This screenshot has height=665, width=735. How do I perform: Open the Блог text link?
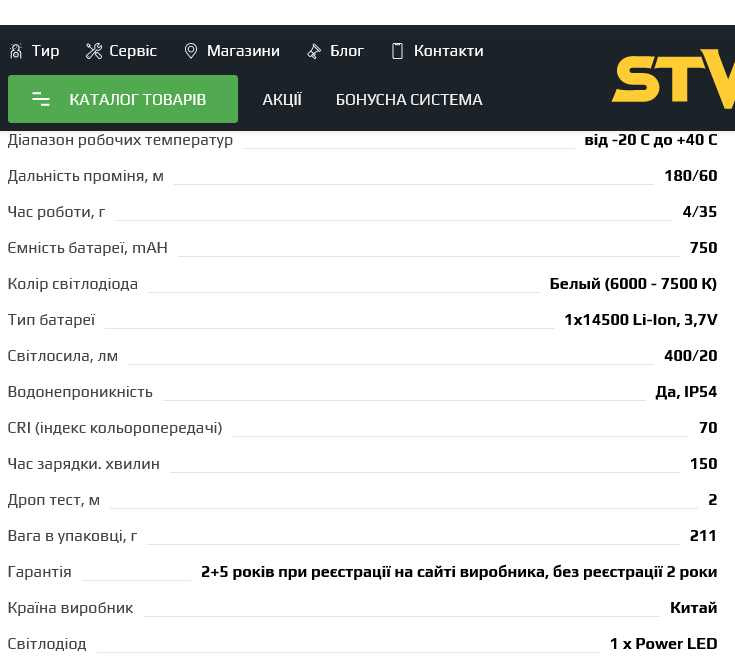[347, 51]
